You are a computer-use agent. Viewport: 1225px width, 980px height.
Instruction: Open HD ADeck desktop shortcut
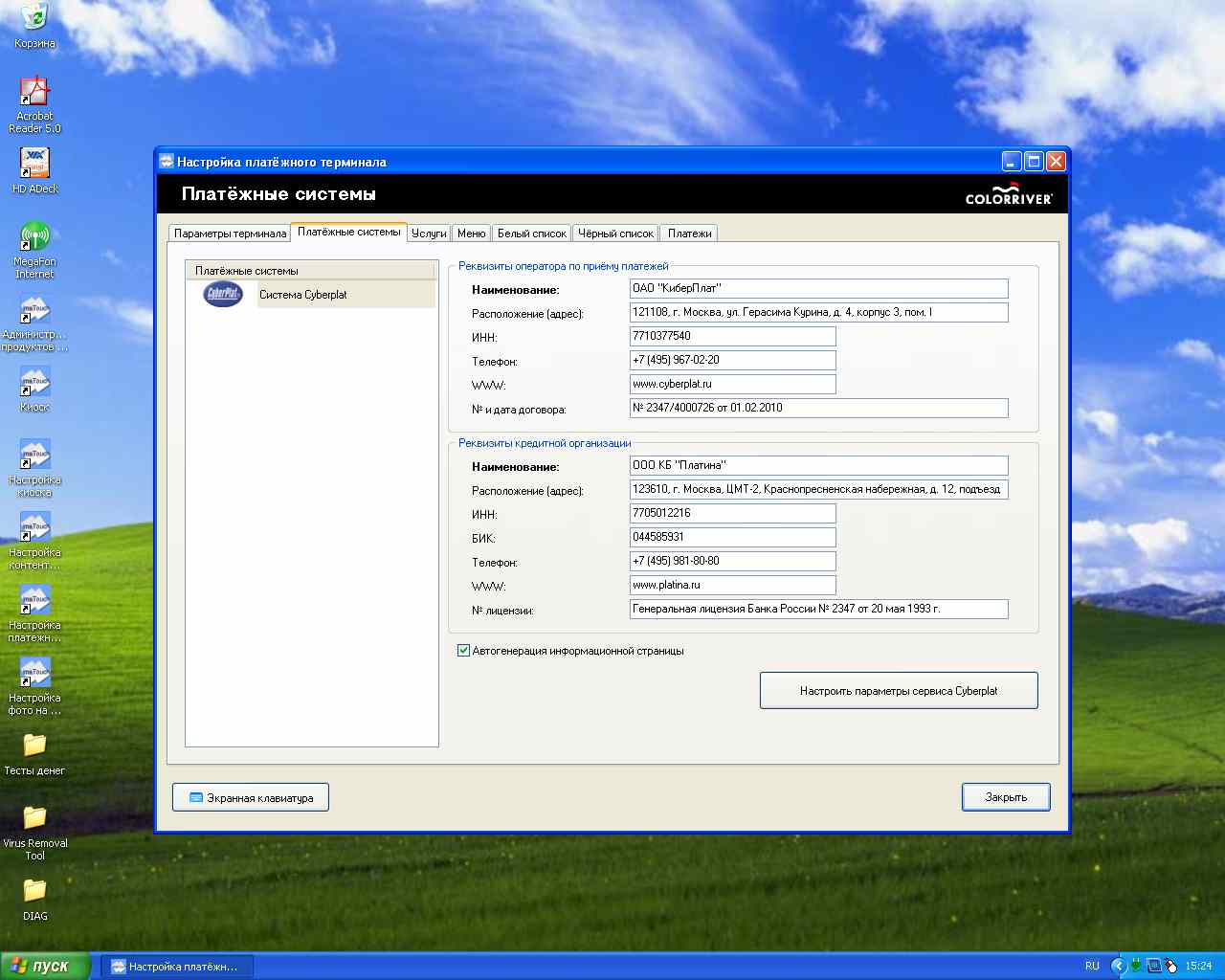[x=34, y=164]
